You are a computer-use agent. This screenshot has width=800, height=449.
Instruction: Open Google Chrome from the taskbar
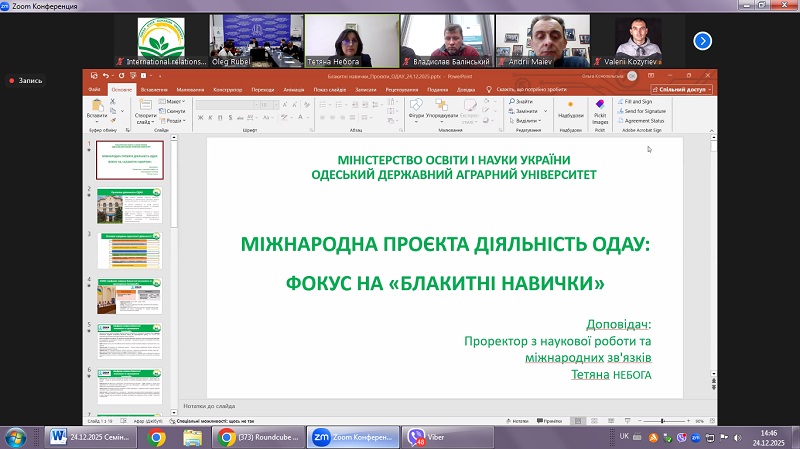tap(156, 436)
